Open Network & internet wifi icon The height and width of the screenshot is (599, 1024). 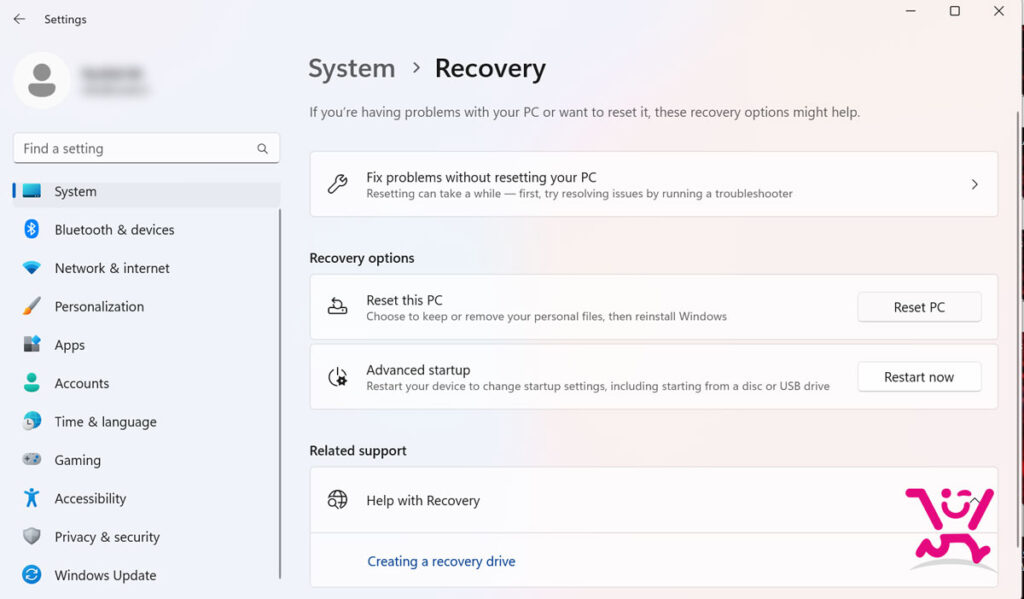tap(31, 268)
